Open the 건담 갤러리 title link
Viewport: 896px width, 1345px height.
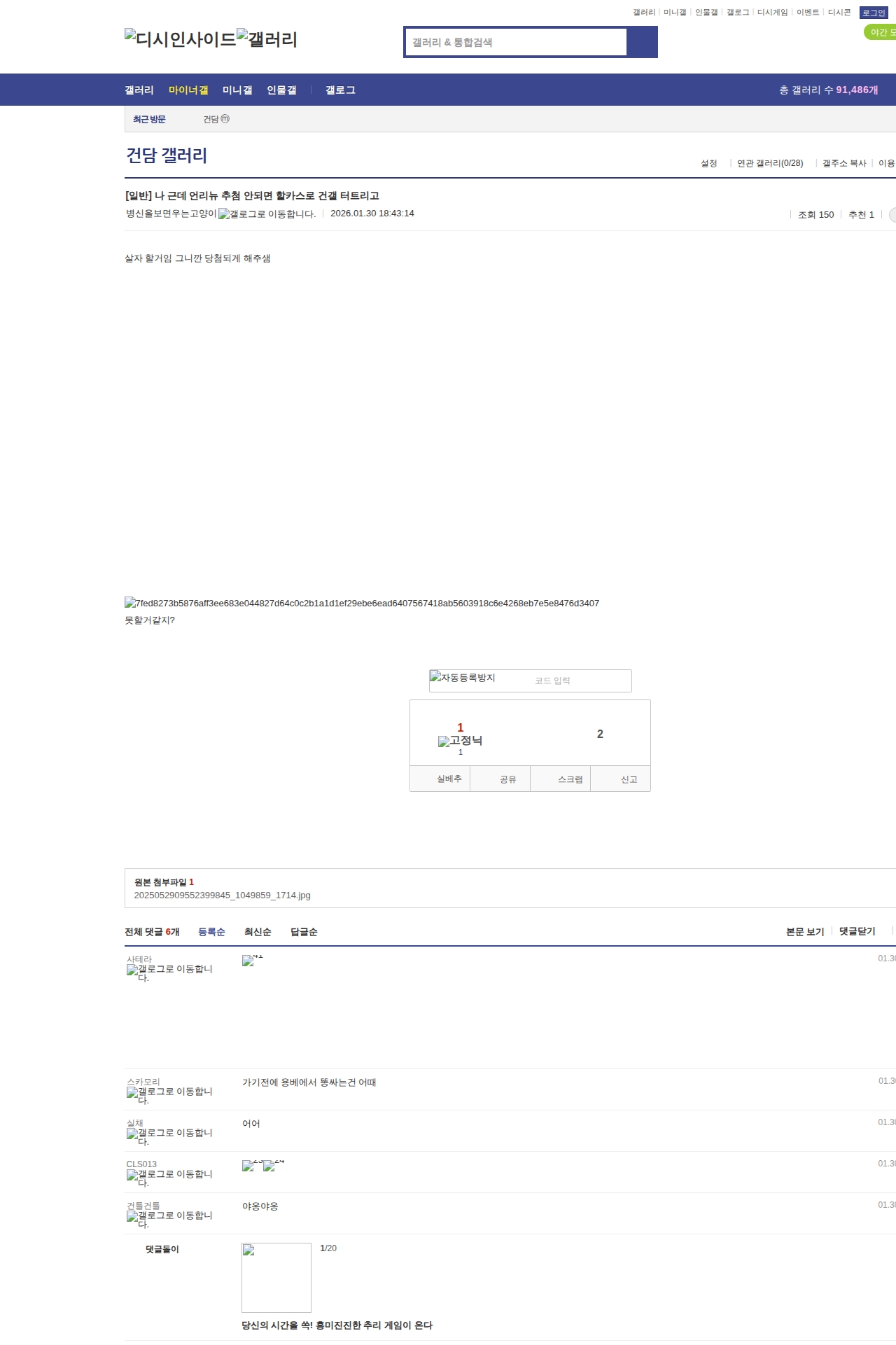click(x=167, y=155)
